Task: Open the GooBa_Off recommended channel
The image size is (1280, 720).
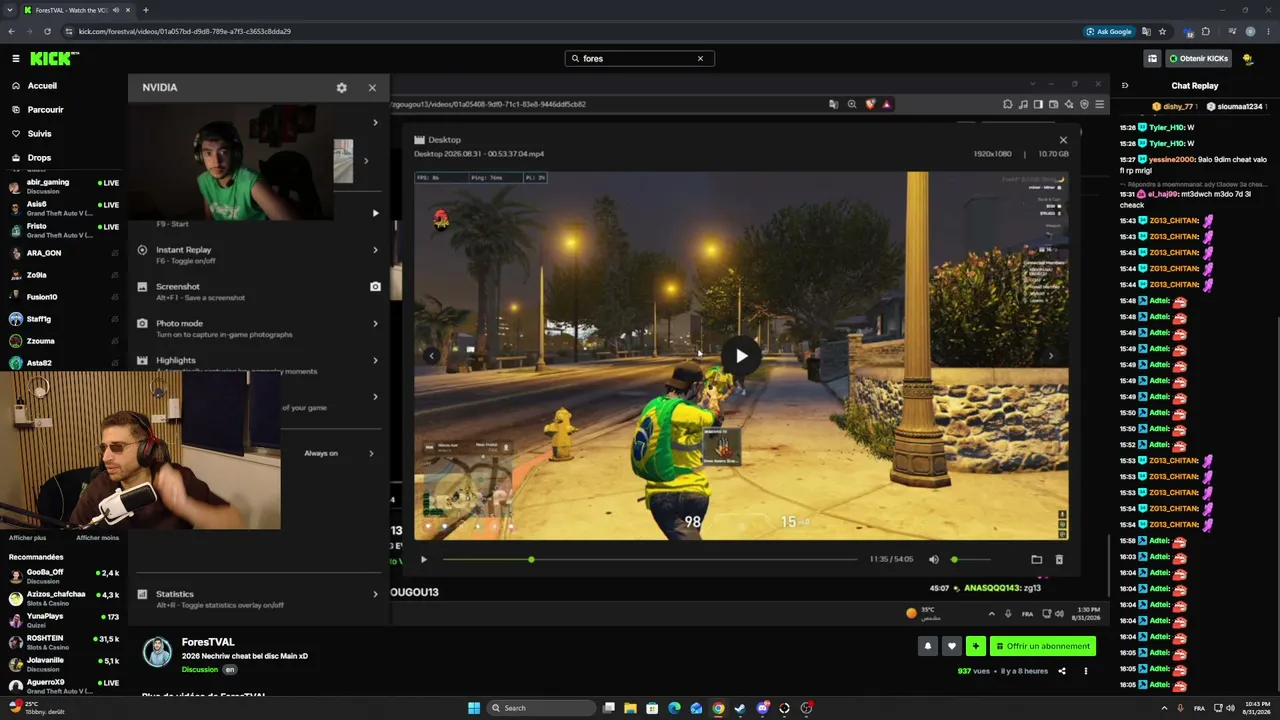Action: coord(64,575)
